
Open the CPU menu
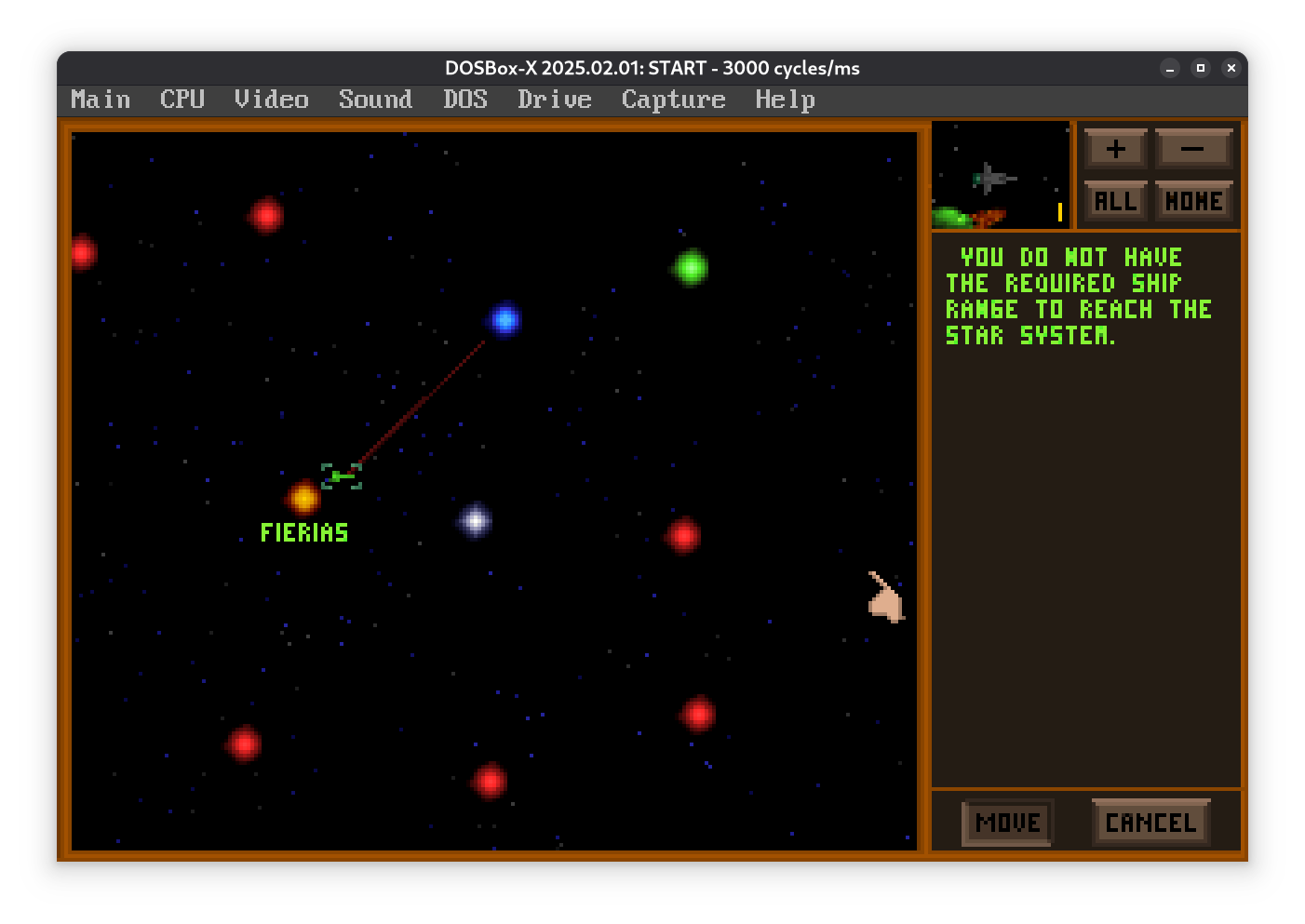(182, 100)
